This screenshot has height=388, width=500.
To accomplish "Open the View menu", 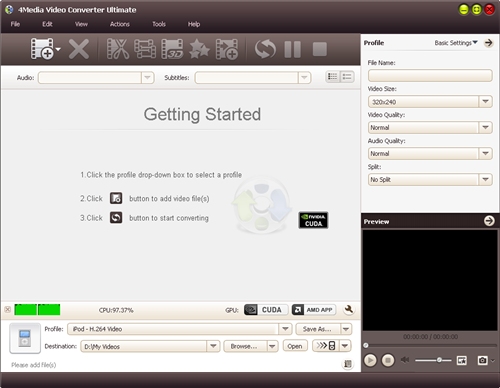I will point(81,24).
